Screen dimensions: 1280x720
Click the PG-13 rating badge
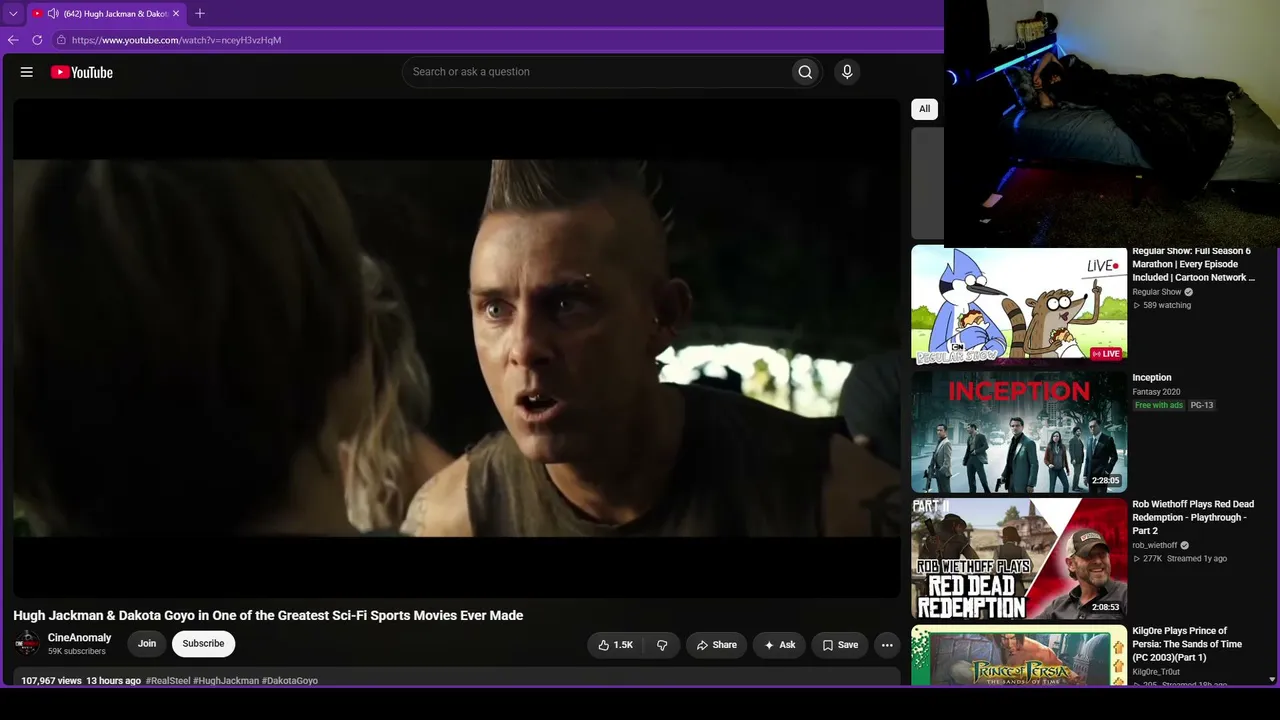click(x=1202, y=405)
